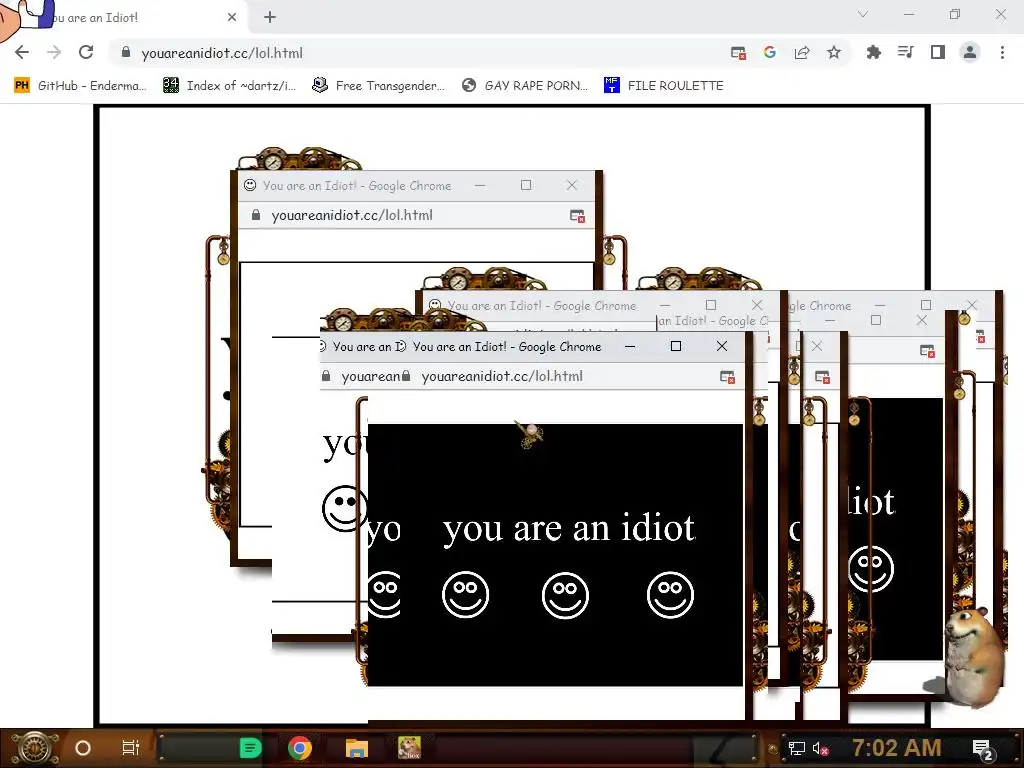Screen dimensions: 1024x768
Task: Open the Index of ~dartz bookmark
Action: (x=229, y=86)
